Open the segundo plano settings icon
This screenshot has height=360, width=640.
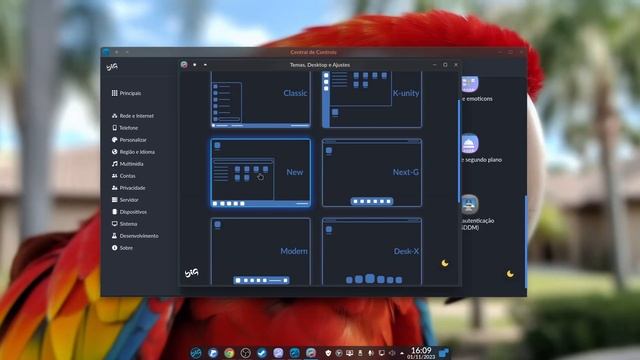[x=470, y=144]
